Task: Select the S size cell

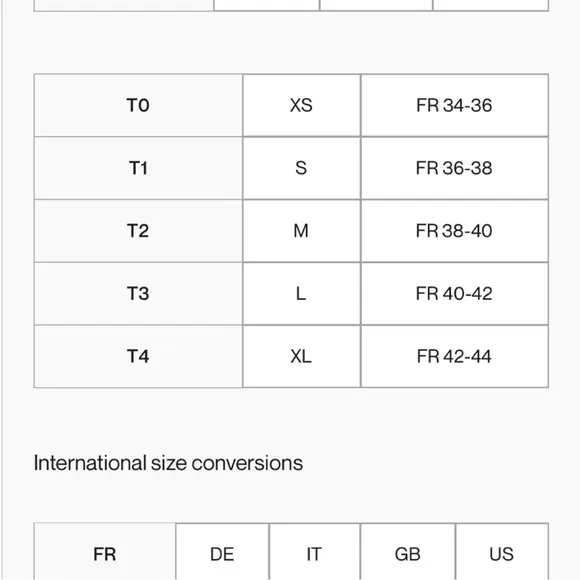Action: click(x=301, y=168)
